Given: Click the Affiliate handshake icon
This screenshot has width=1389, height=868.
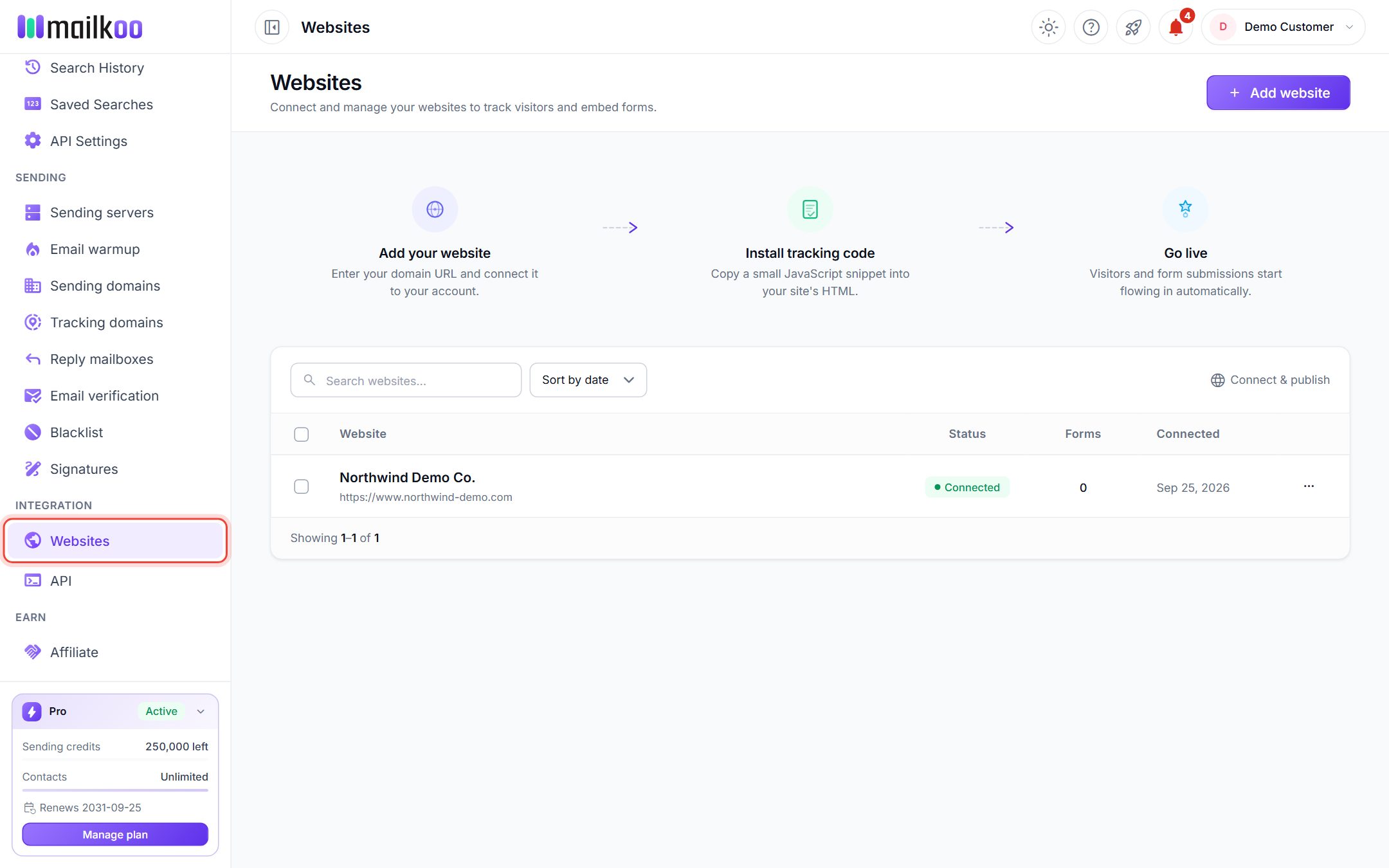Looking at the screenshot, I should click(33, 652).
